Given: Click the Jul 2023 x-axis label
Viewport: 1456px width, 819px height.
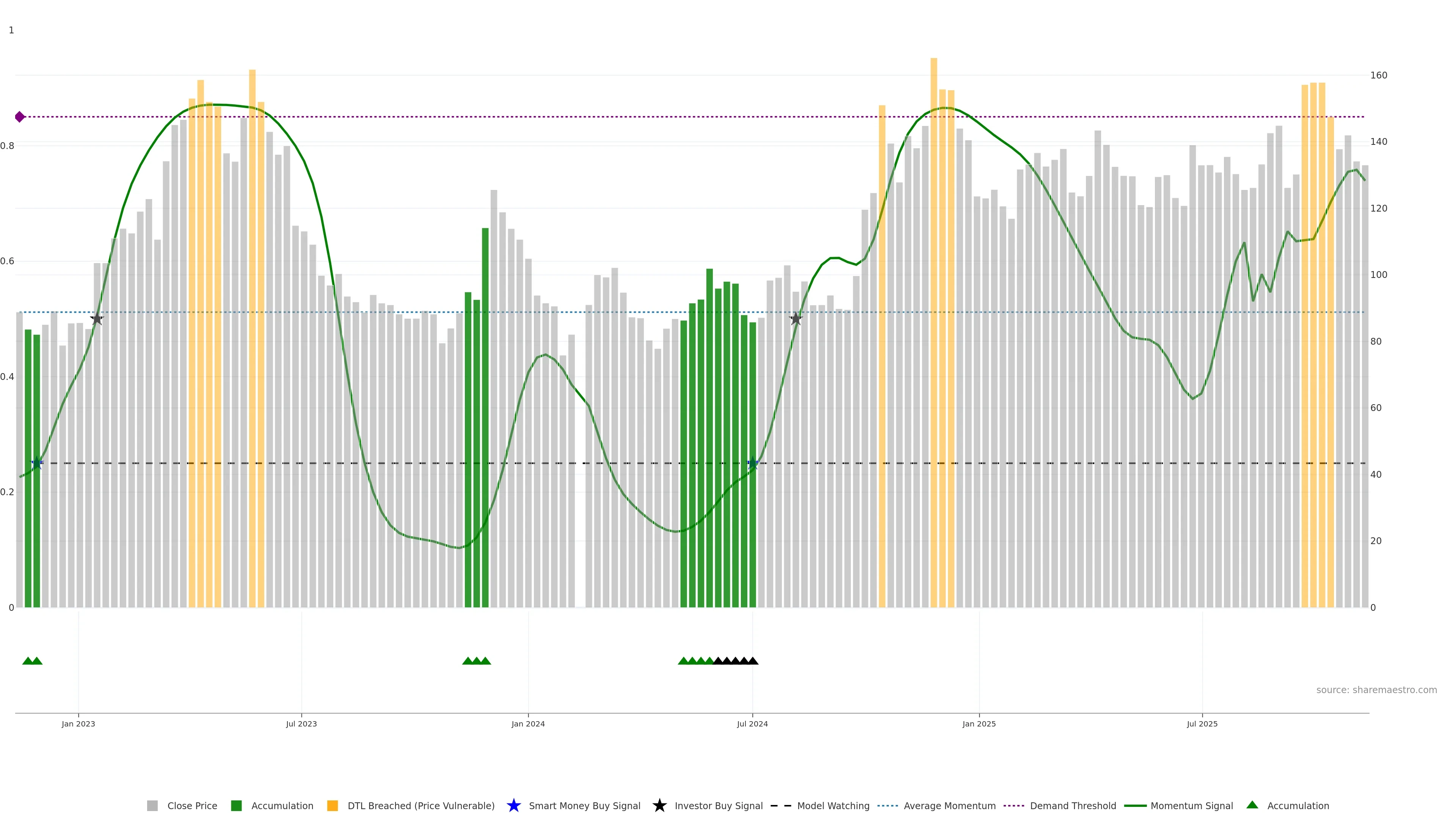Looking at the screenshot, I should coord(301,724).
